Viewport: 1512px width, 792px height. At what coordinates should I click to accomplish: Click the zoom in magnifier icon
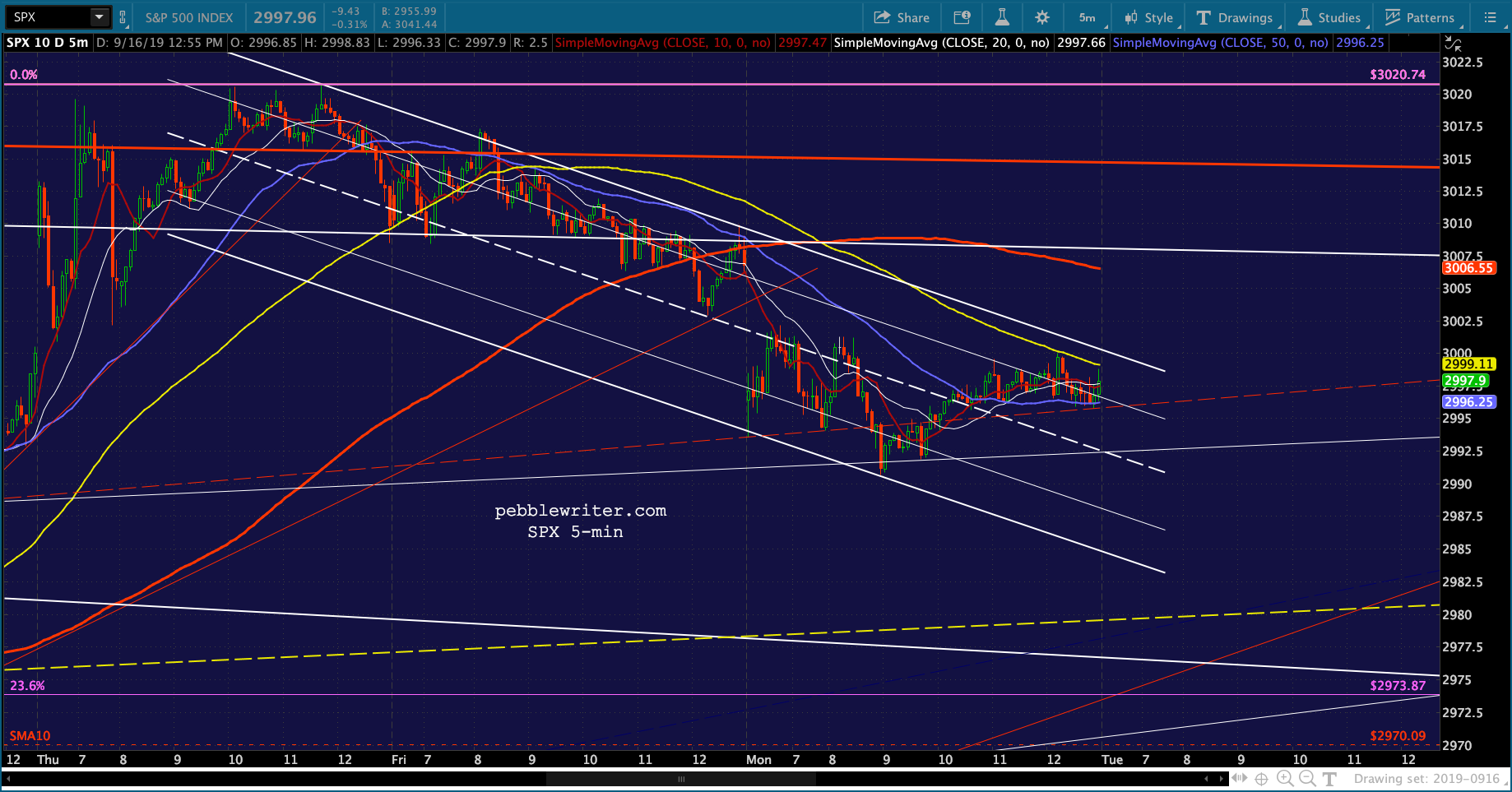1284,779
